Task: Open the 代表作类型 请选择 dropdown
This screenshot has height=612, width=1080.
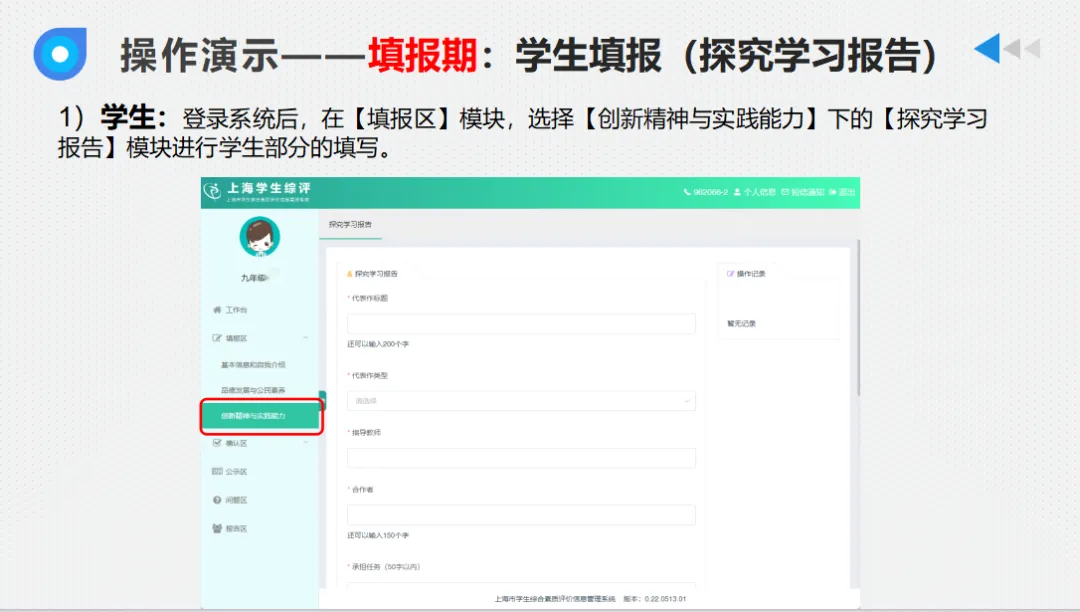Action: (x=520, y=401)
